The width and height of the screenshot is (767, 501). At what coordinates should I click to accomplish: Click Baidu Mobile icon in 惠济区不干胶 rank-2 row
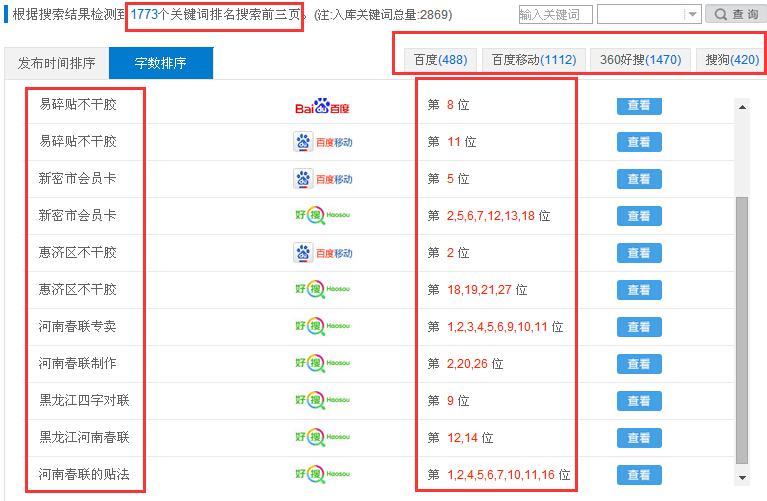[323, 253]
